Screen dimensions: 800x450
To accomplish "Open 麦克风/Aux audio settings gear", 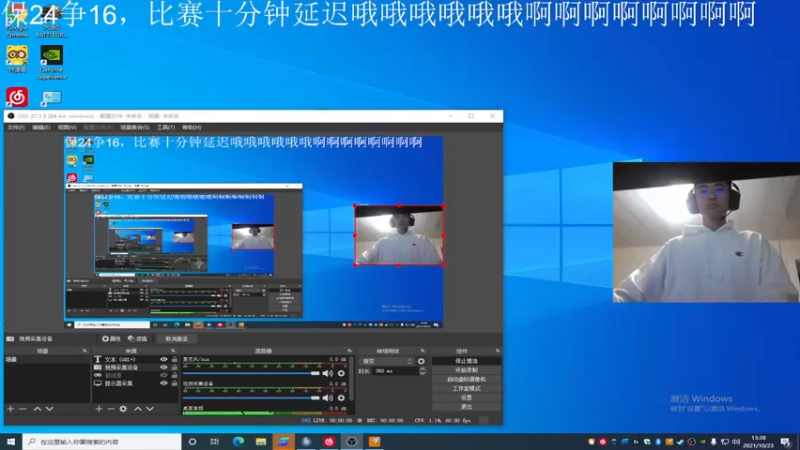I will point(341,373).
